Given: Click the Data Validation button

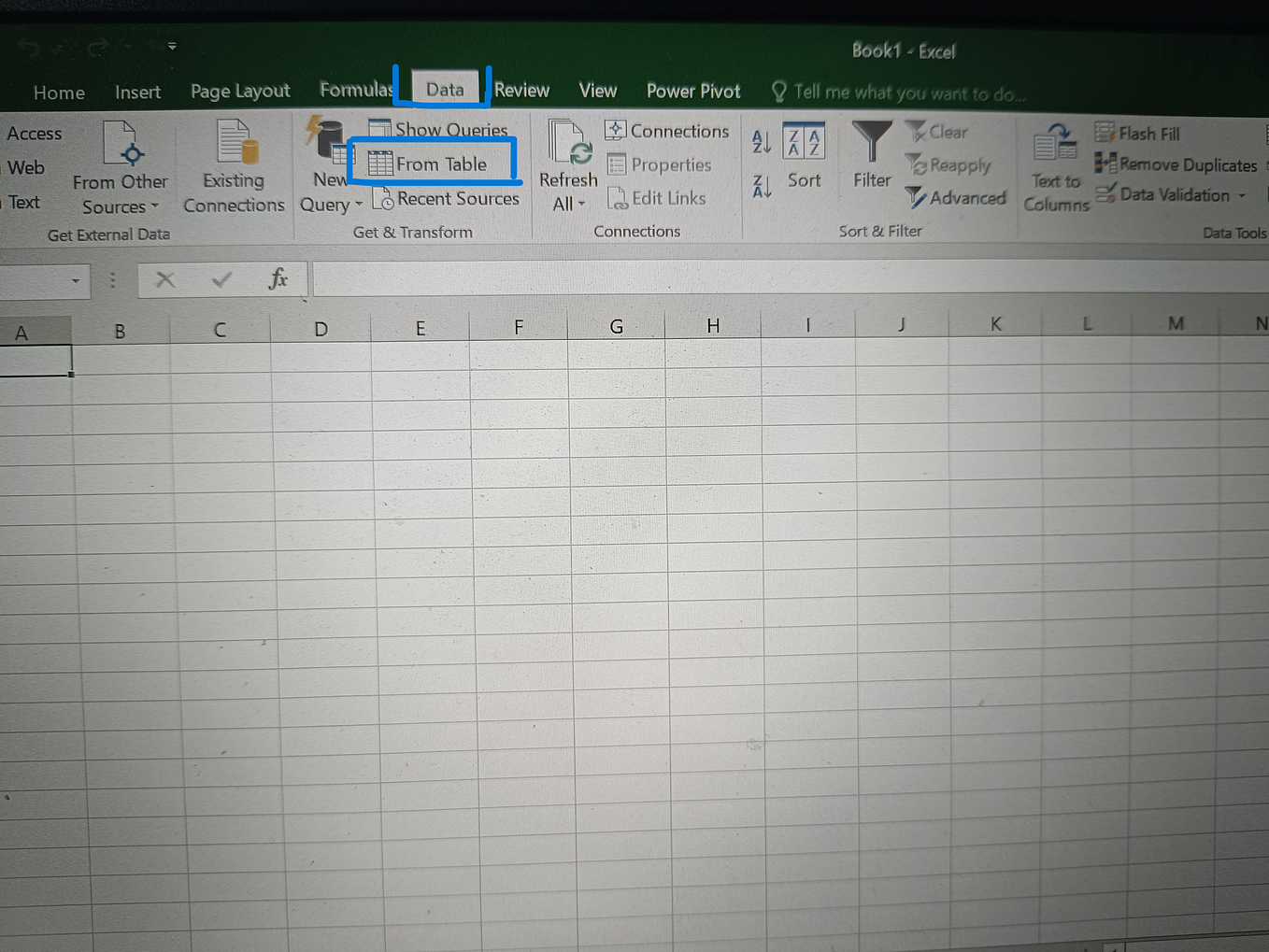Looking at the screenshot, I should 1163,194.
